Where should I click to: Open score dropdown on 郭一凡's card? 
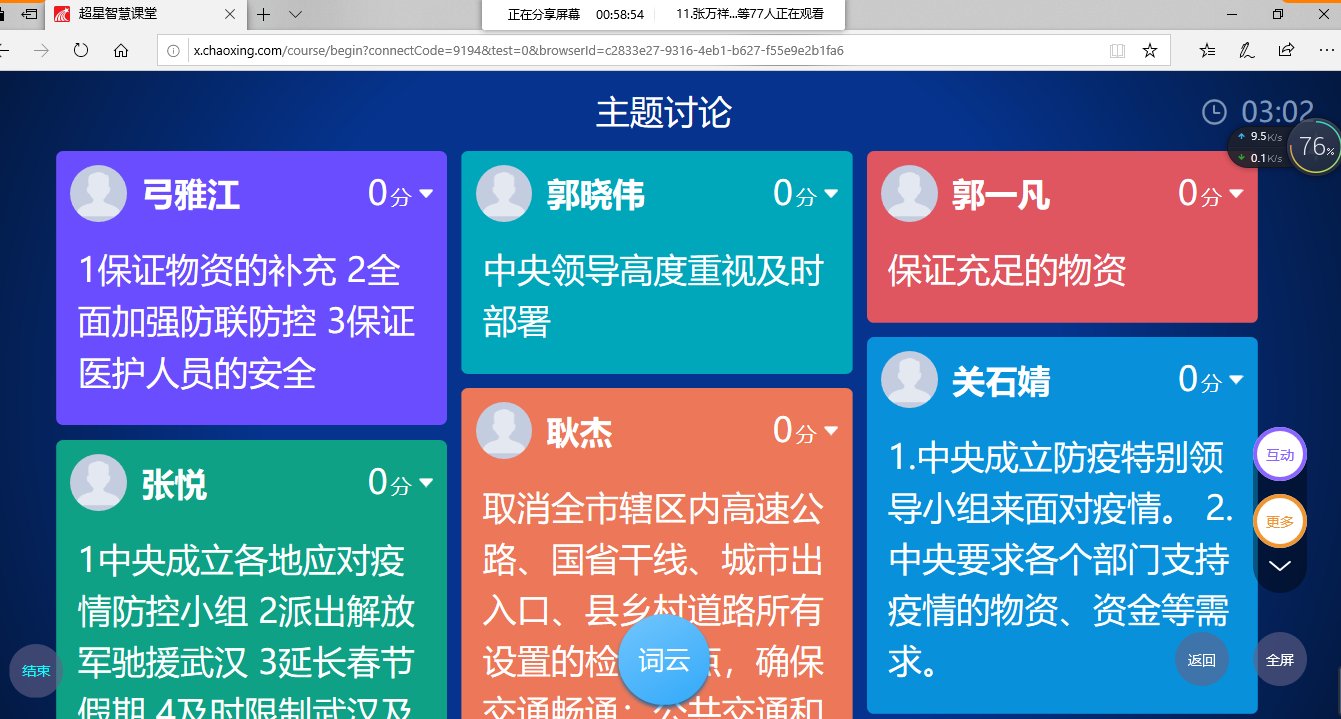click(1236, 194)
